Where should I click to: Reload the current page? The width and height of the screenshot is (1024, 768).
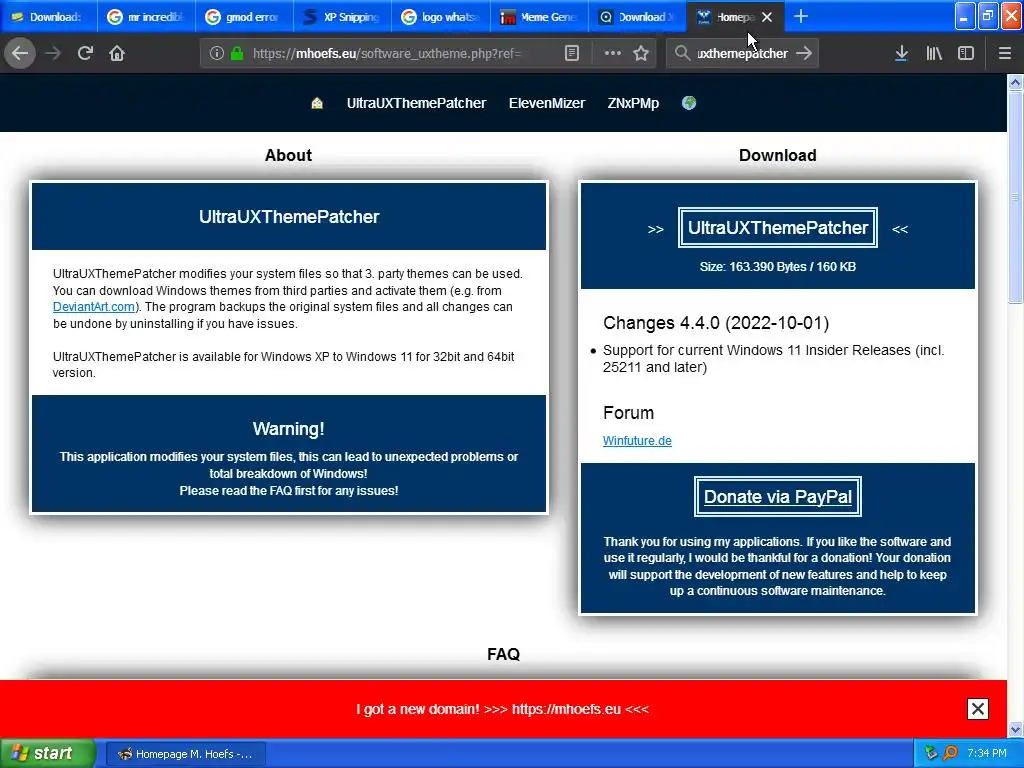point(85,53)
